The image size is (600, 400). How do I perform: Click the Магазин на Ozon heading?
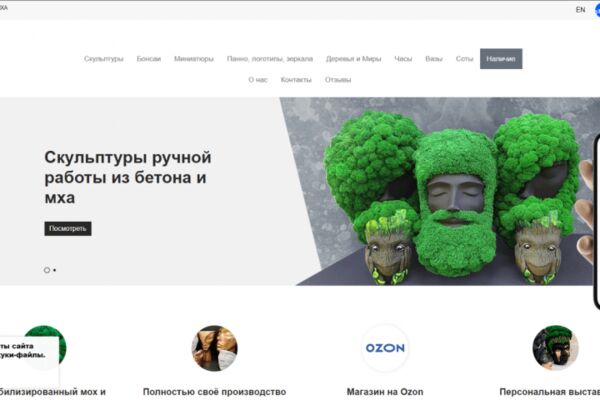click(385, 392)
